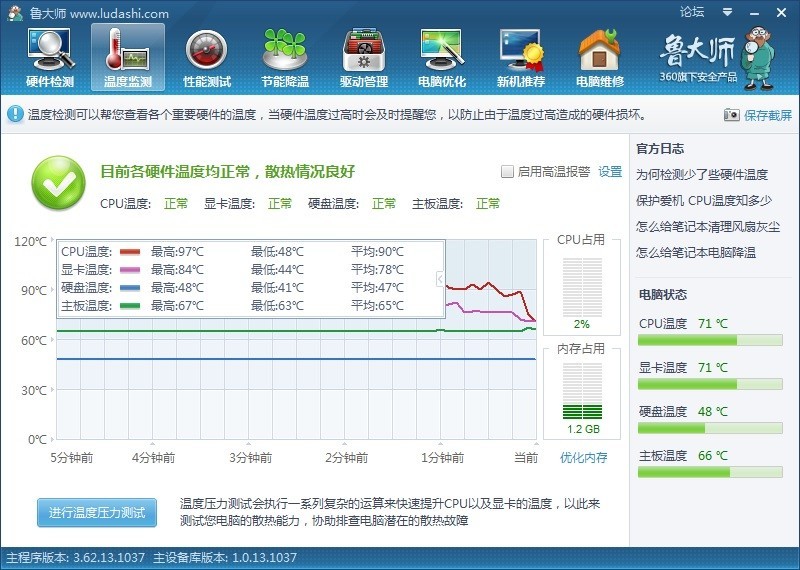Screen dimensions: 800x570
Task: Click the 平均:78℃ graphics card value
Action: click(377, 269)
